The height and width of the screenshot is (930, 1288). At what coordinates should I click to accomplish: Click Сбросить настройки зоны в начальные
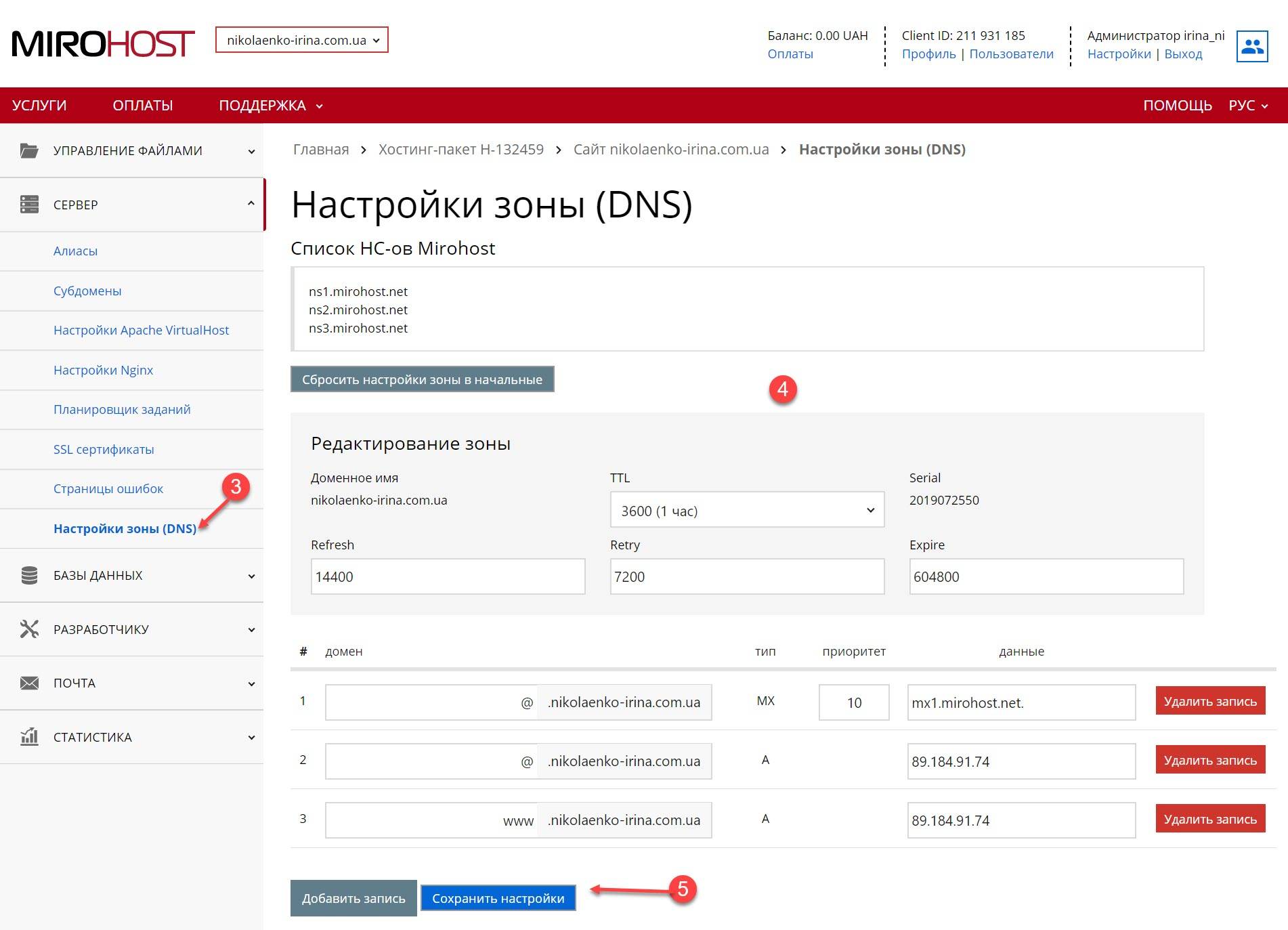pos(422,379)
